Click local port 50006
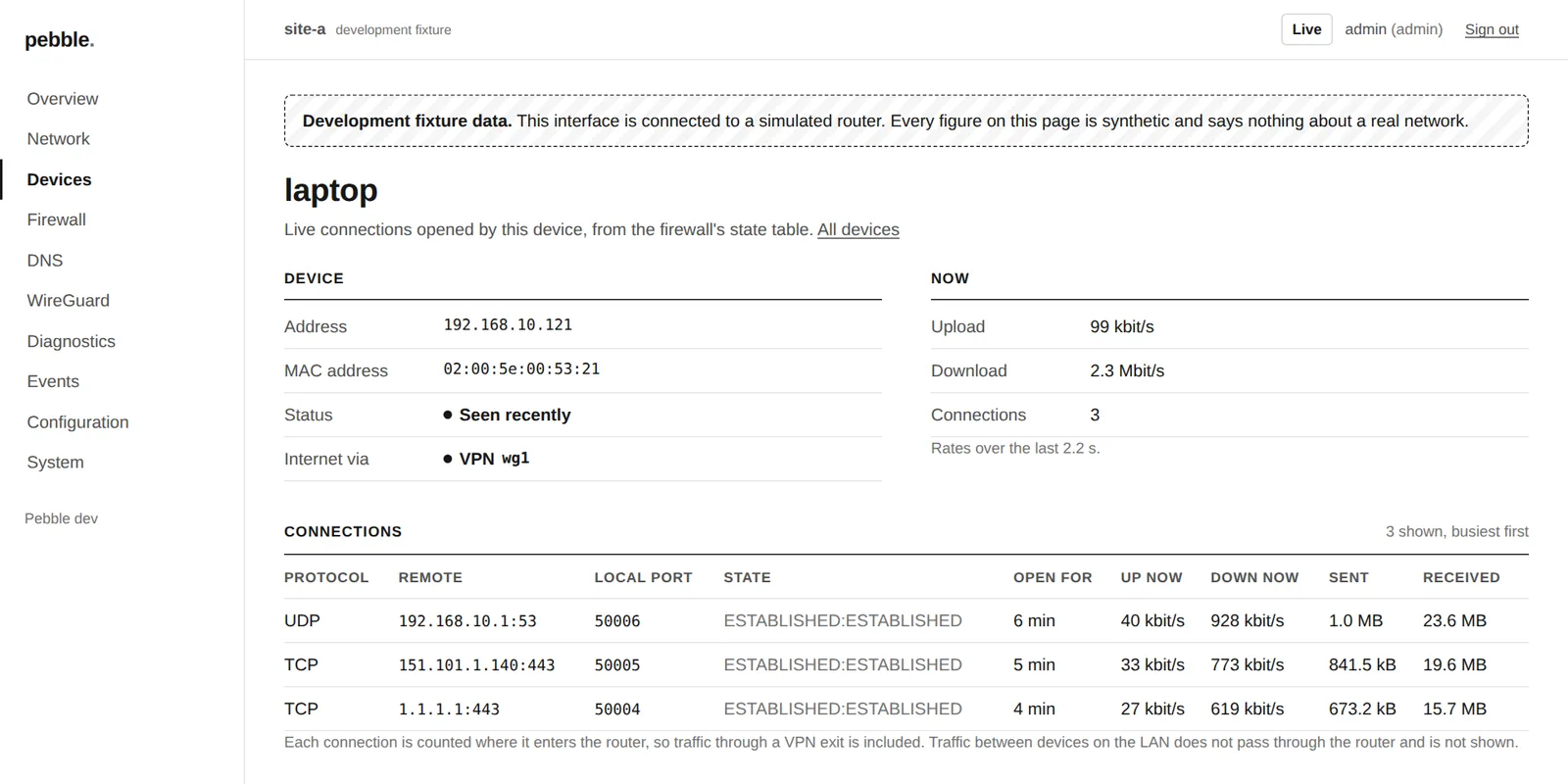Viewport: 1568px width, 784px height. [617, 621]
